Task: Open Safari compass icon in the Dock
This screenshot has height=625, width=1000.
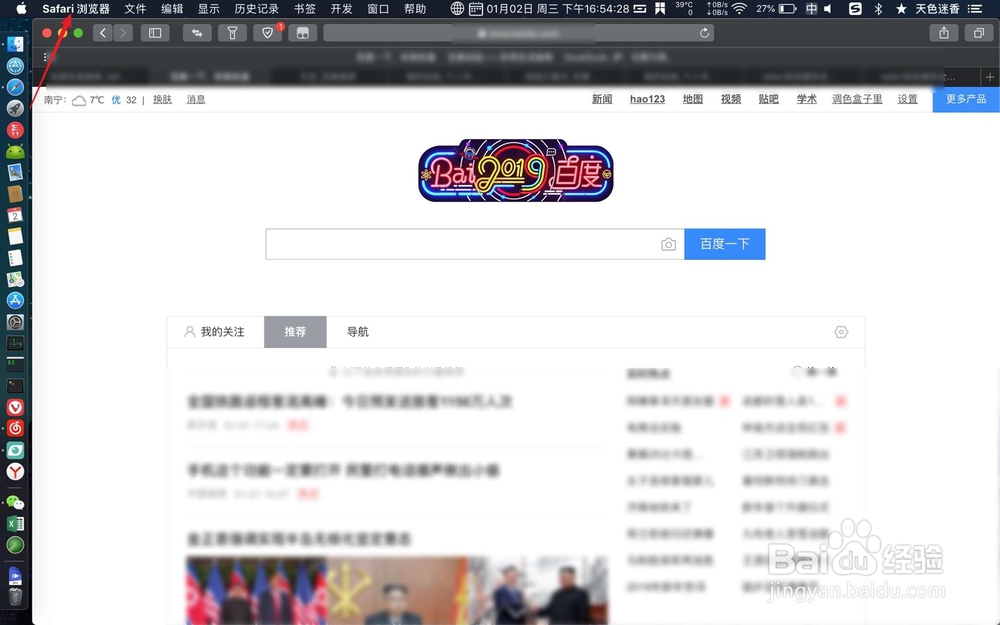Action: click(x=15, y=87)
